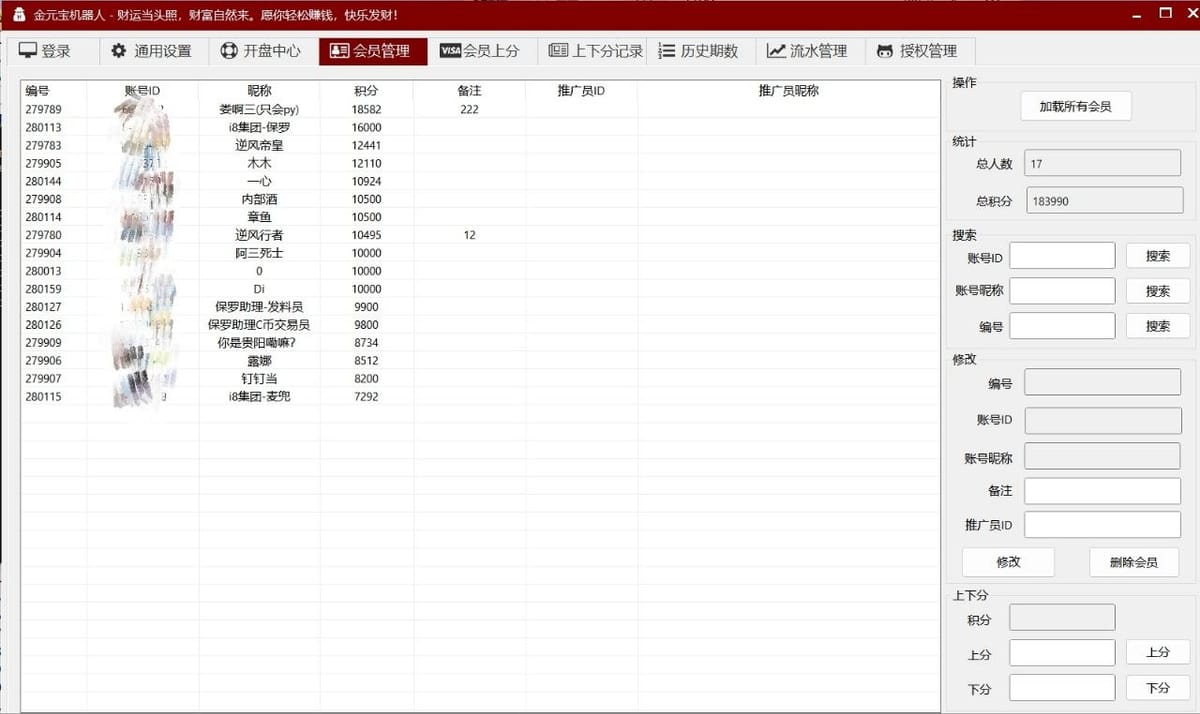
Task: Click the 下分 button
Action: (x=1158, y=688)
